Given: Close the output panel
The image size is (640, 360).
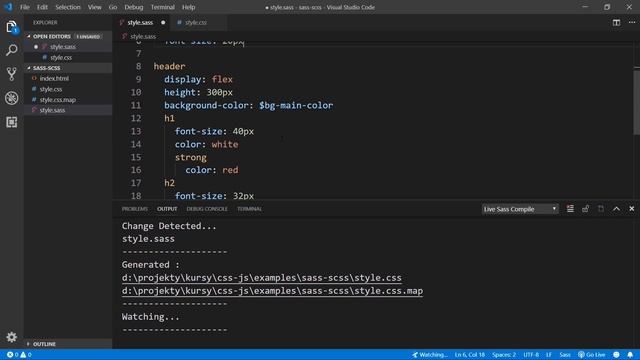Looking at the screenshot, I should (x=632, y=209).
